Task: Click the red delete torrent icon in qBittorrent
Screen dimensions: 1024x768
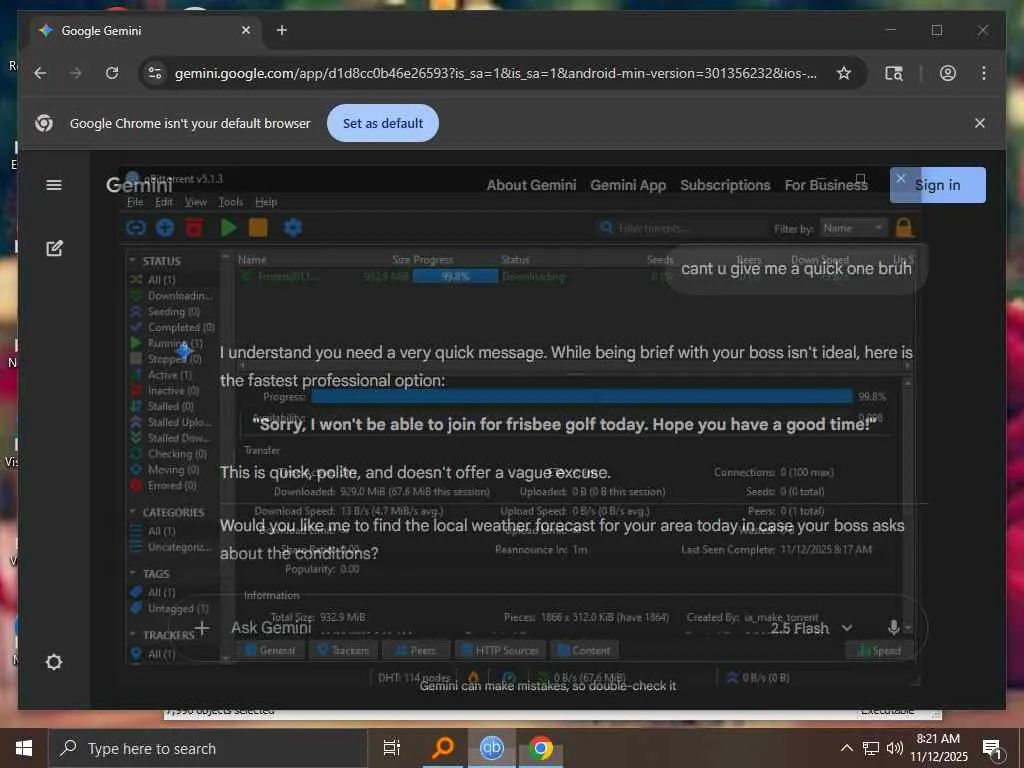Action: 195,227
